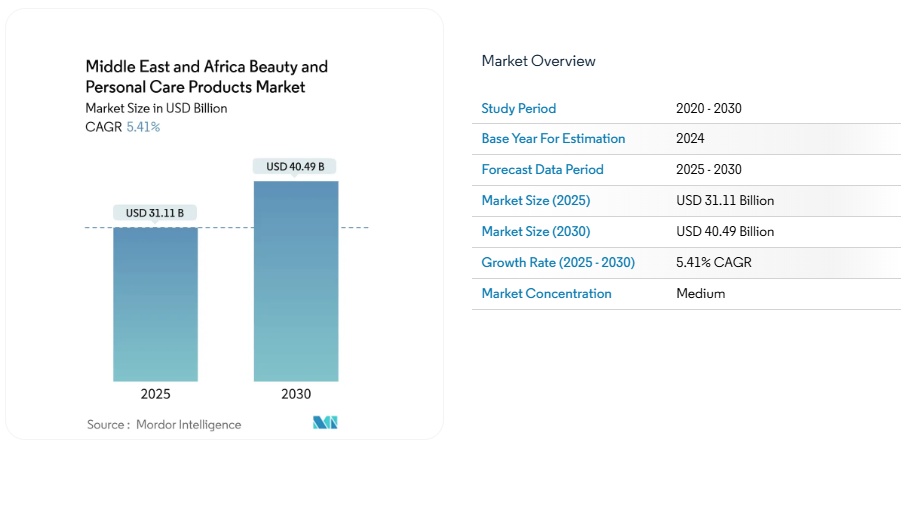
Task: Click the Market Size (2030) label
Action: (536, 231)
